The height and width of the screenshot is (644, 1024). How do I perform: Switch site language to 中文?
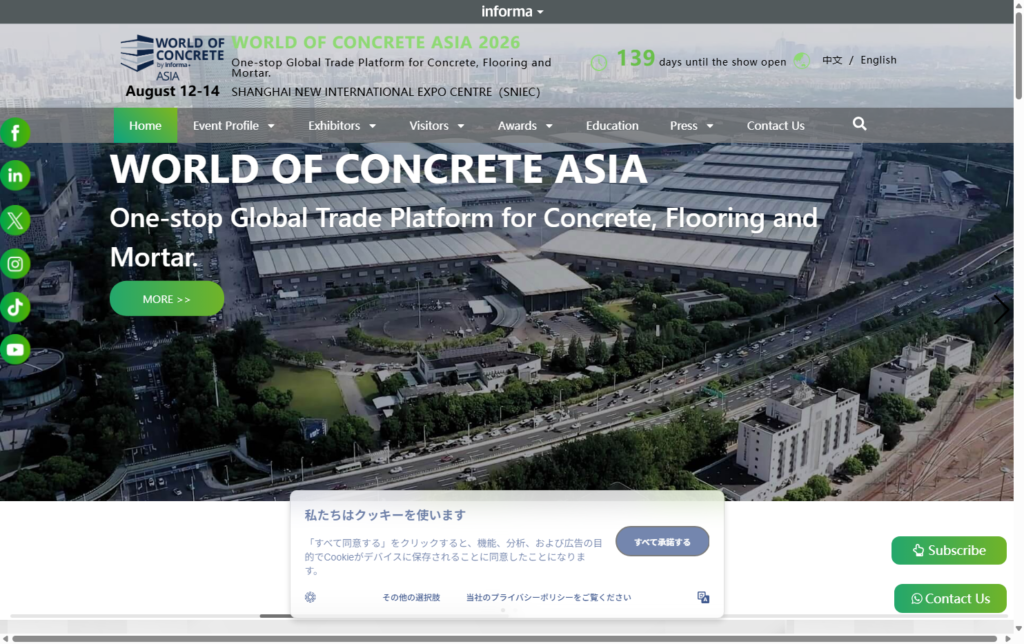click(831, 60)
